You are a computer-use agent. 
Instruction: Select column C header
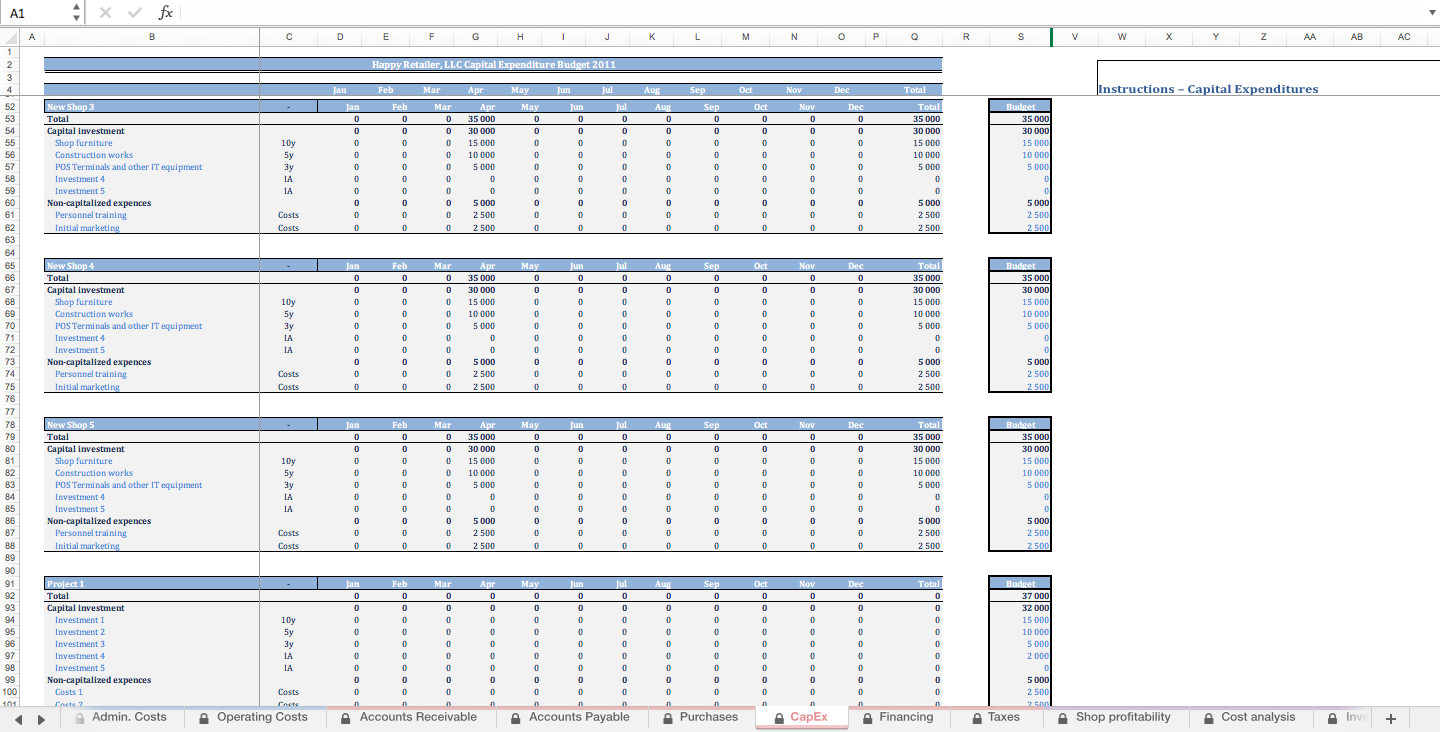click(289, 37)
